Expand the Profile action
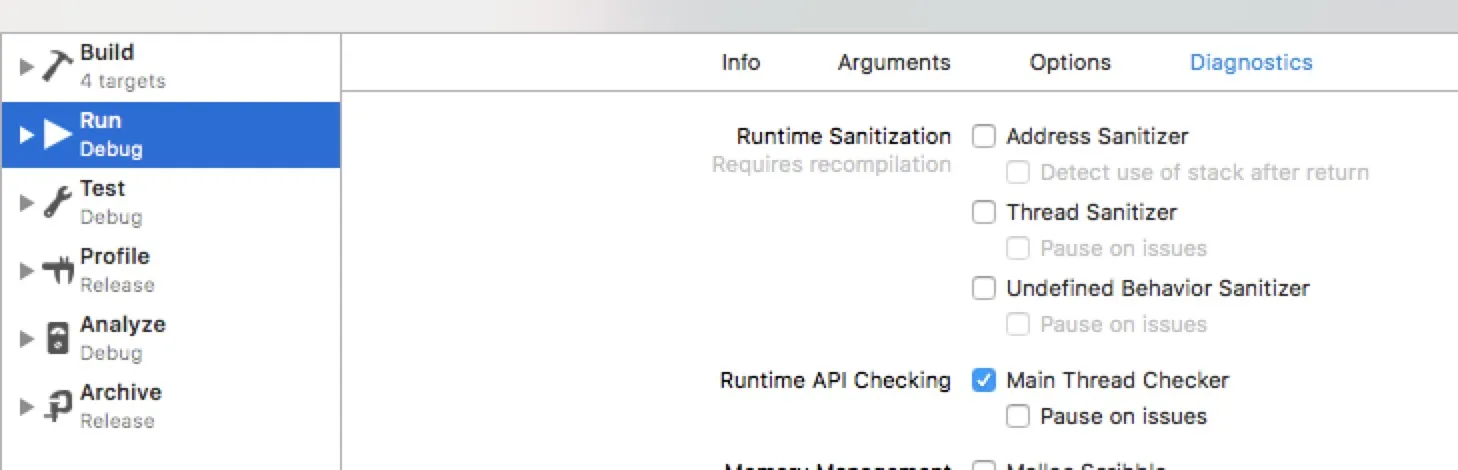 (x=27, y=270)
